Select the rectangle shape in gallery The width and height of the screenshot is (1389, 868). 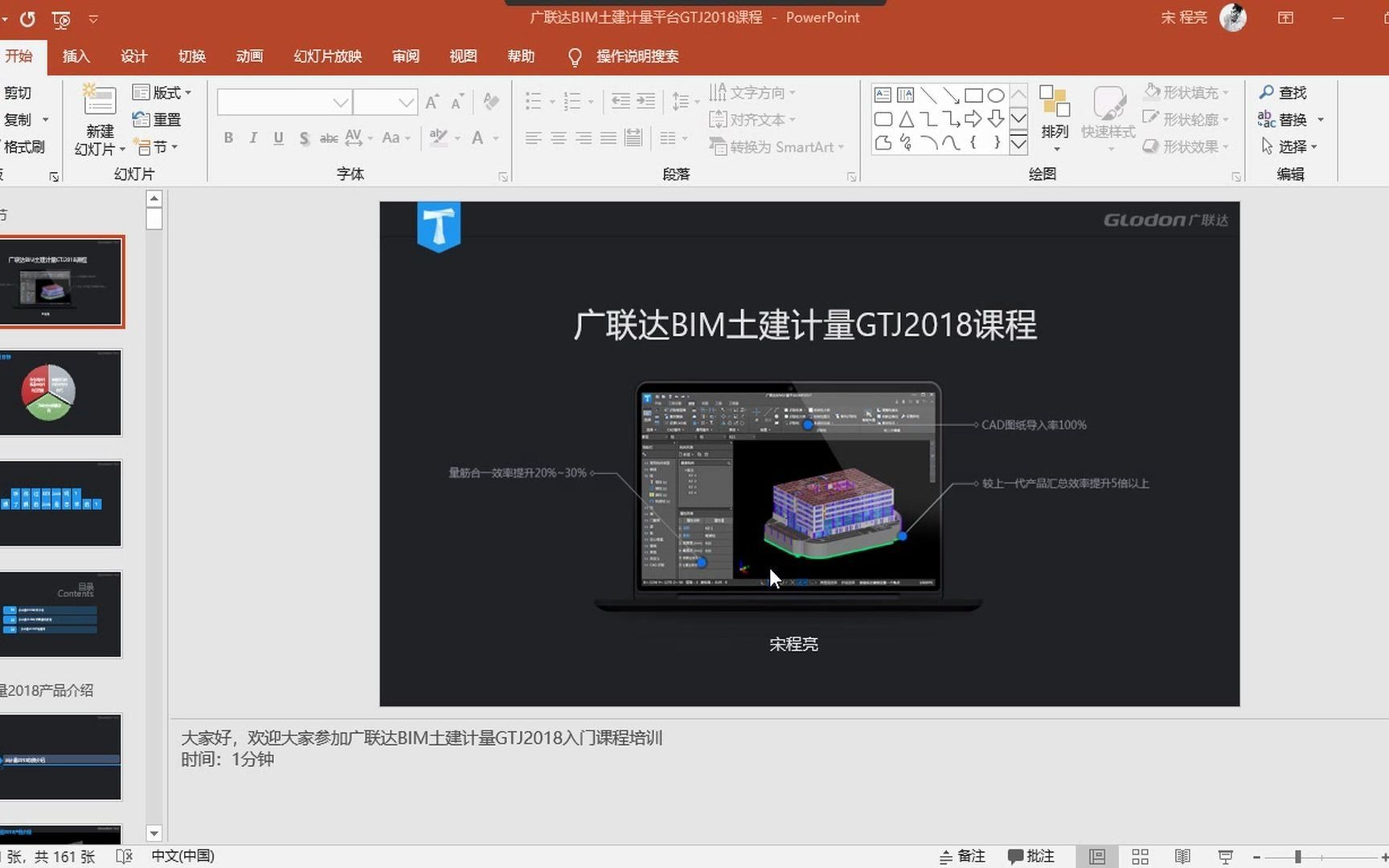(x=973, y=95)
